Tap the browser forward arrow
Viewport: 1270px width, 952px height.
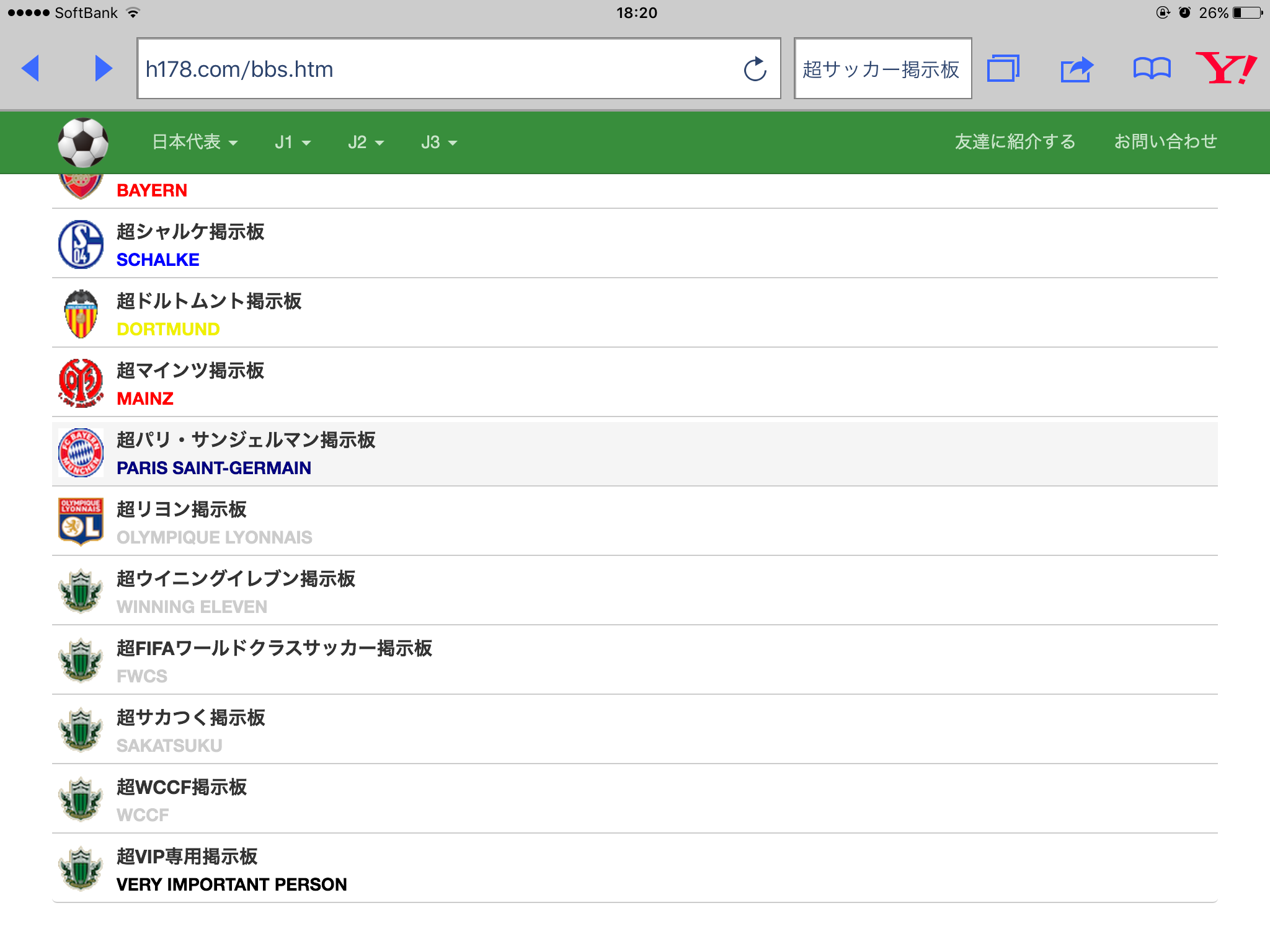pyautogui.click(x=104, y=68)
